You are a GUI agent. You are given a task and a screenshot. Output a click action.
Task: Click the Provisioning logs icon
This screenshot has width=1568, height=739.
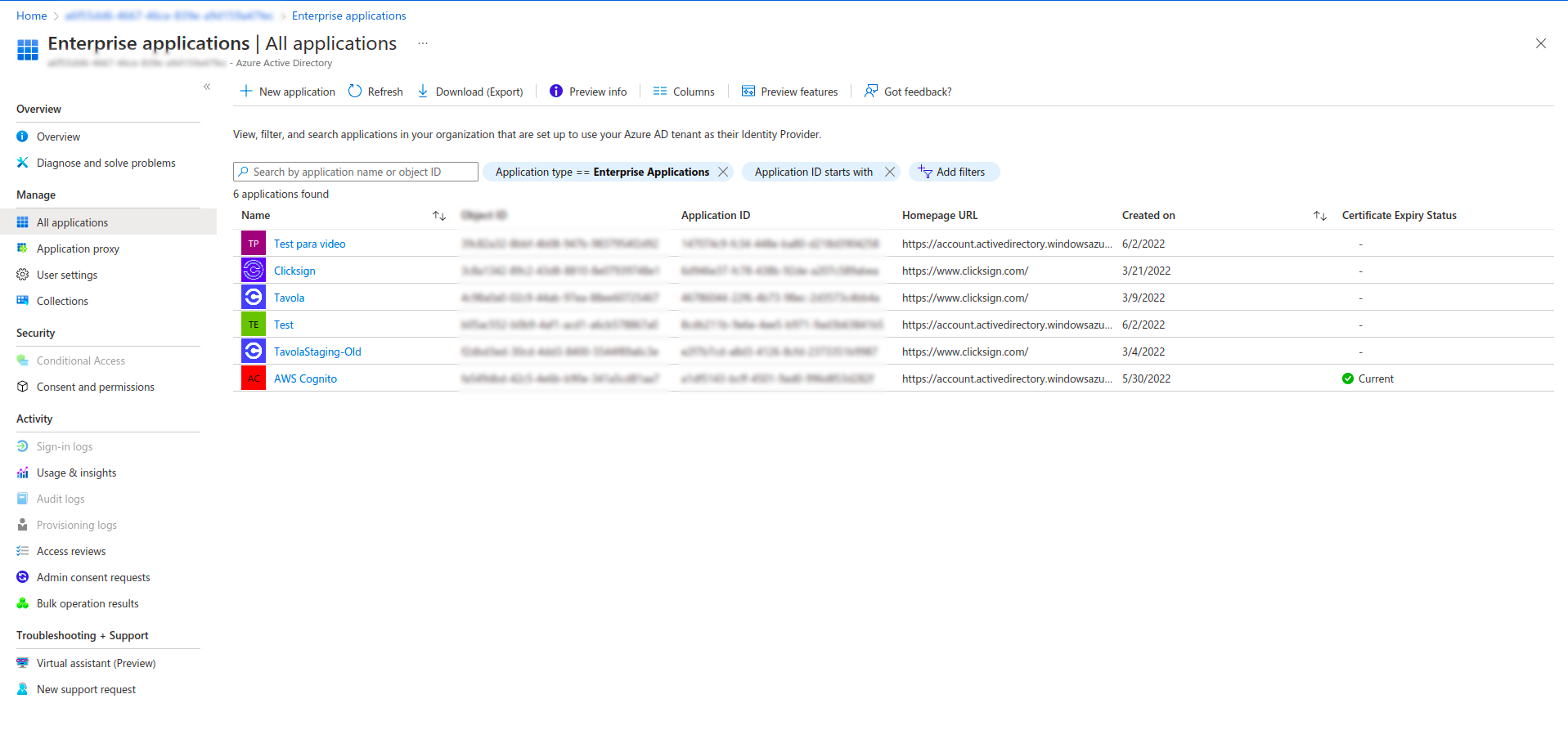tap(23, 525)
